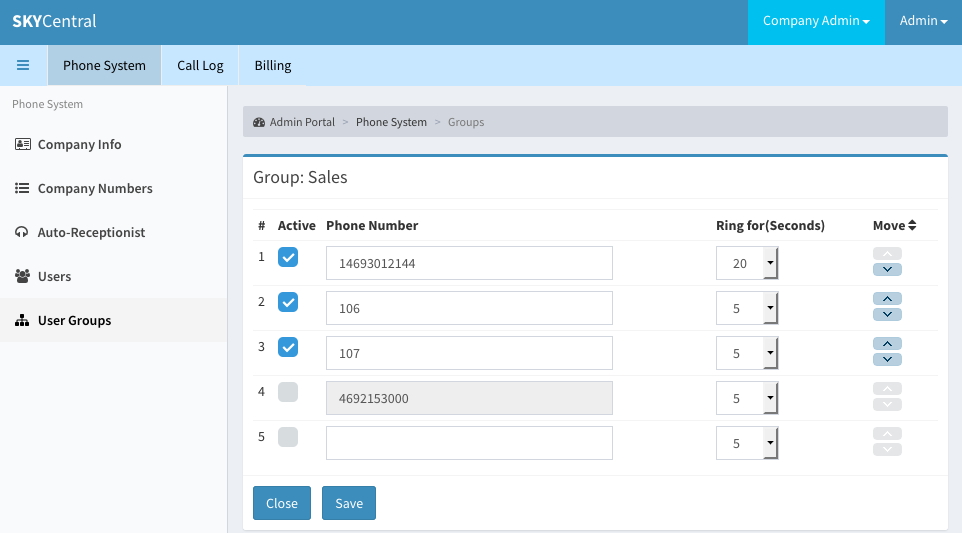Click phone number field 14693012144

[469, 263]
